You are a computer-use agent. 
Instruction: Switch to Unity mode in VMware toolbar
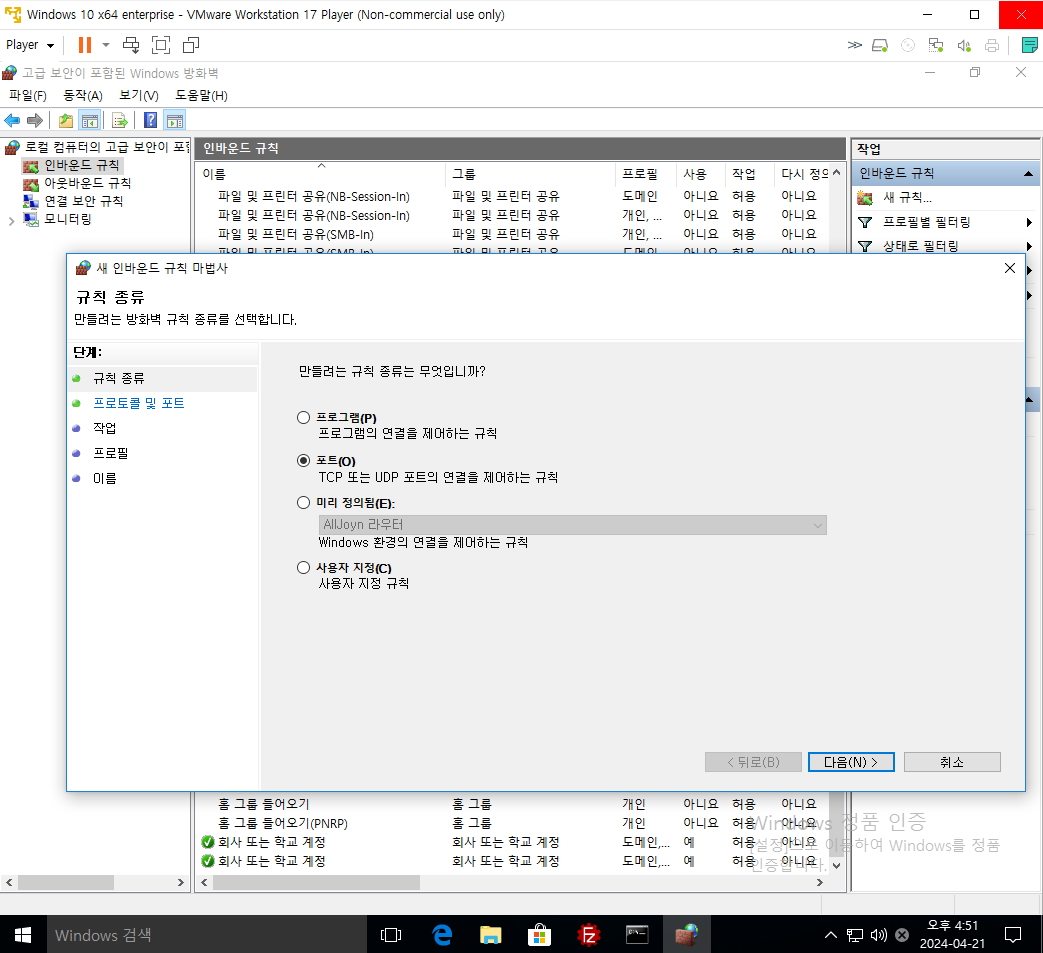[x=191, y=45]
